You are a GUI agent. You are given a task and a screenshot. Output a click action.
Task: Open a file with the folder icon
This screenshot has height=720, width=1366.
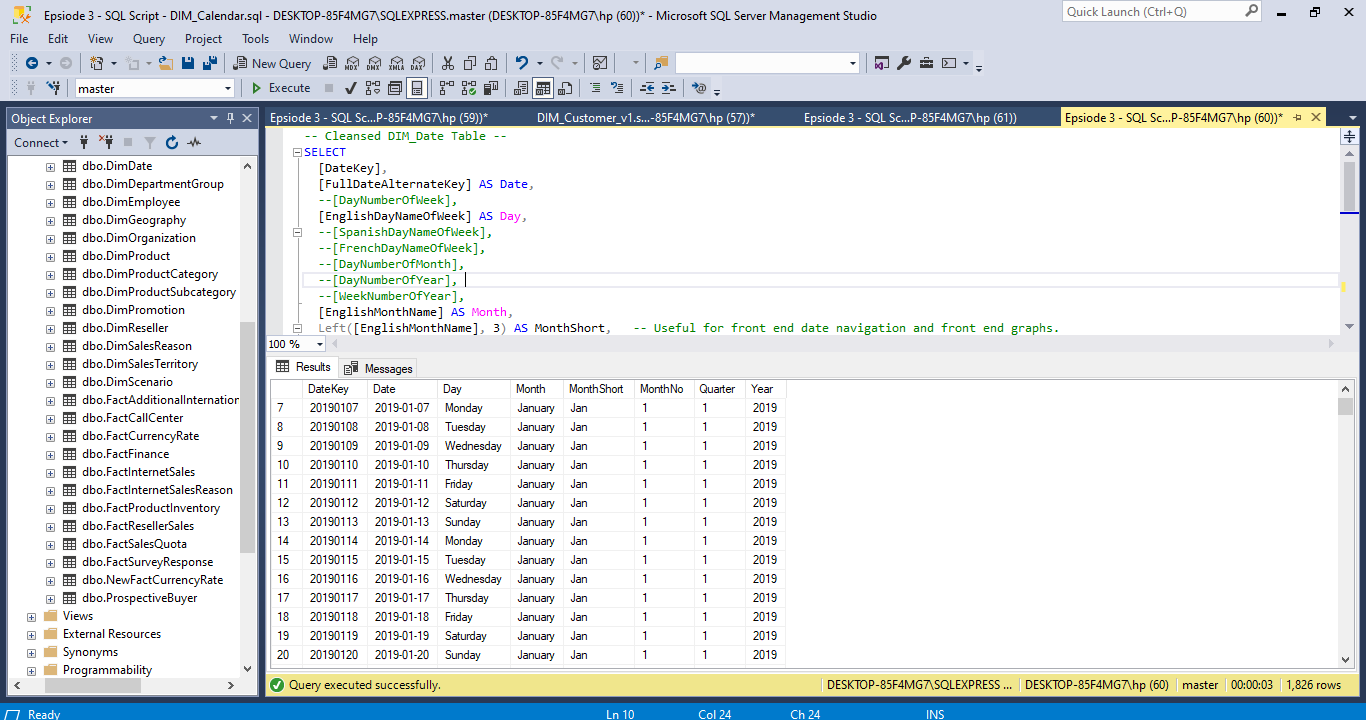166,63
